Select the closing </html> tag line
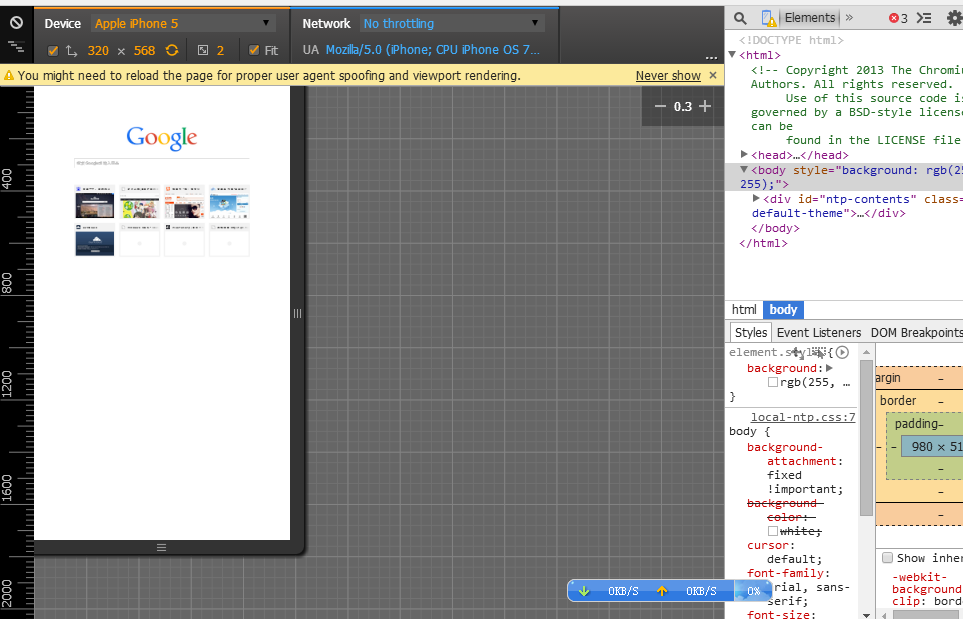 pyautogui.click(x=763, y=243)
